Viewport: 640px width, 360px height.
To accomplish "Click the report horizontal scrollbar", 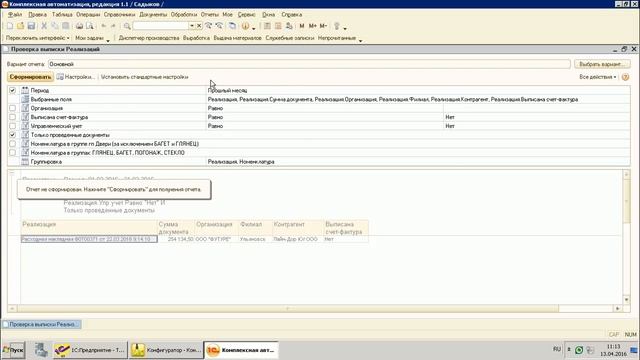I will pos(314,309).
